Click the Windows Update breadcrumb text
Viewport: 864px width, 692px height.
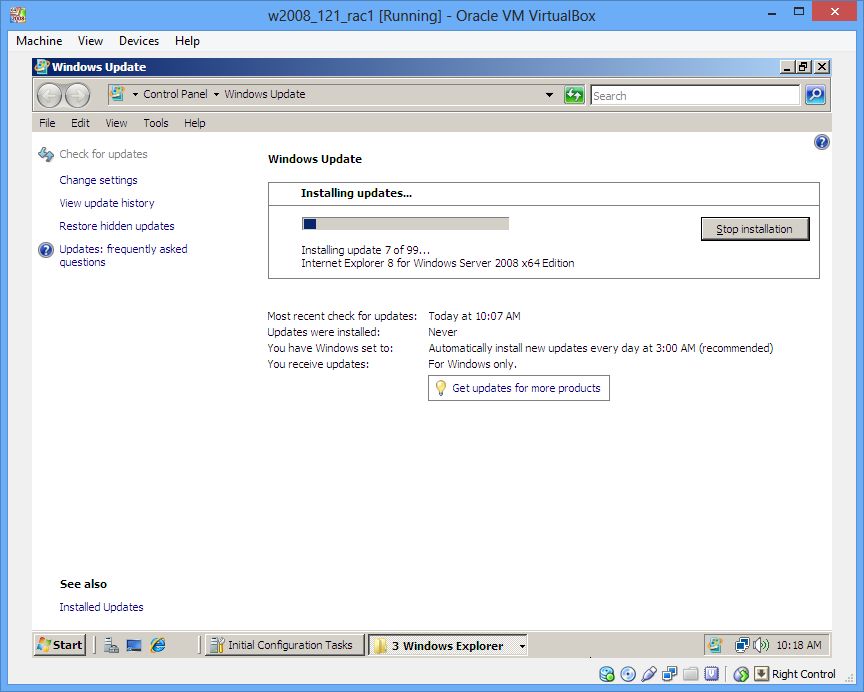(x=264, y=94)
